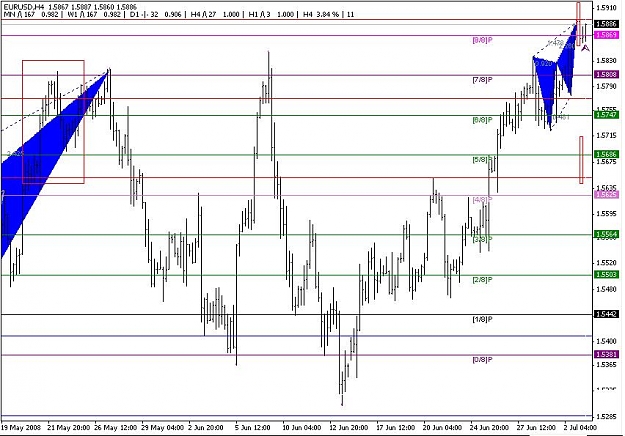
Task: Click the 'H4 /\ 27 1.000' readout
Action: [214, 14]
